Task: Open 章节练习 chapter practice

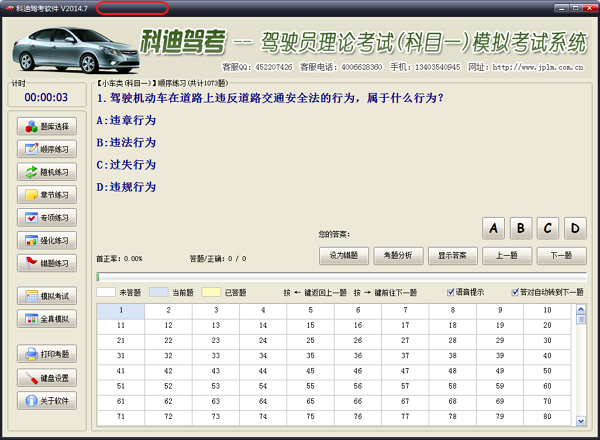Action: click(x=47, y=195)
